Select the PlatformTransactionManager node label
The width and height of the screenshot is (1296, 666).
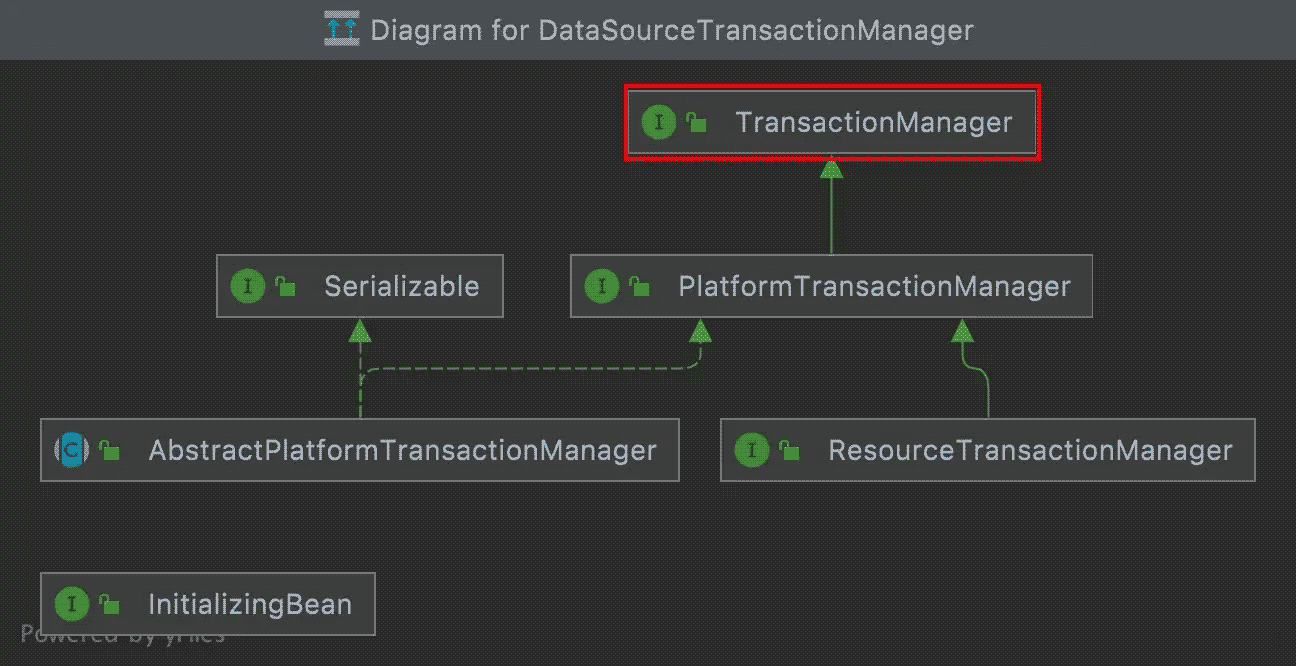point(874,287)
